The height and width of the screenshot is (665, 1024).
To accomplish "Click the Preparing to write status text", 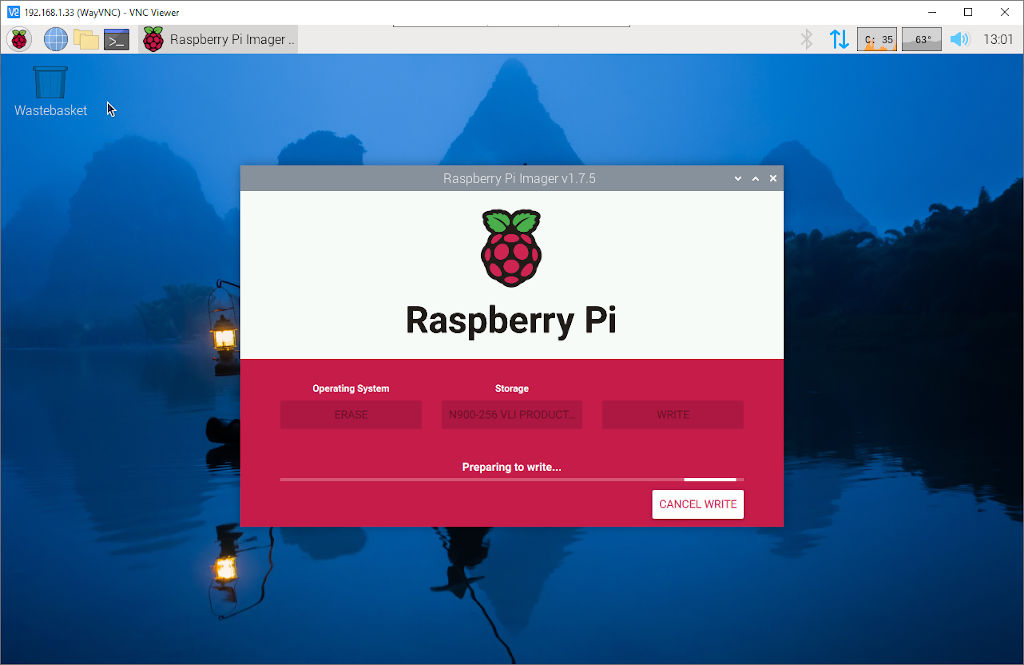I will tap(511, 467).
